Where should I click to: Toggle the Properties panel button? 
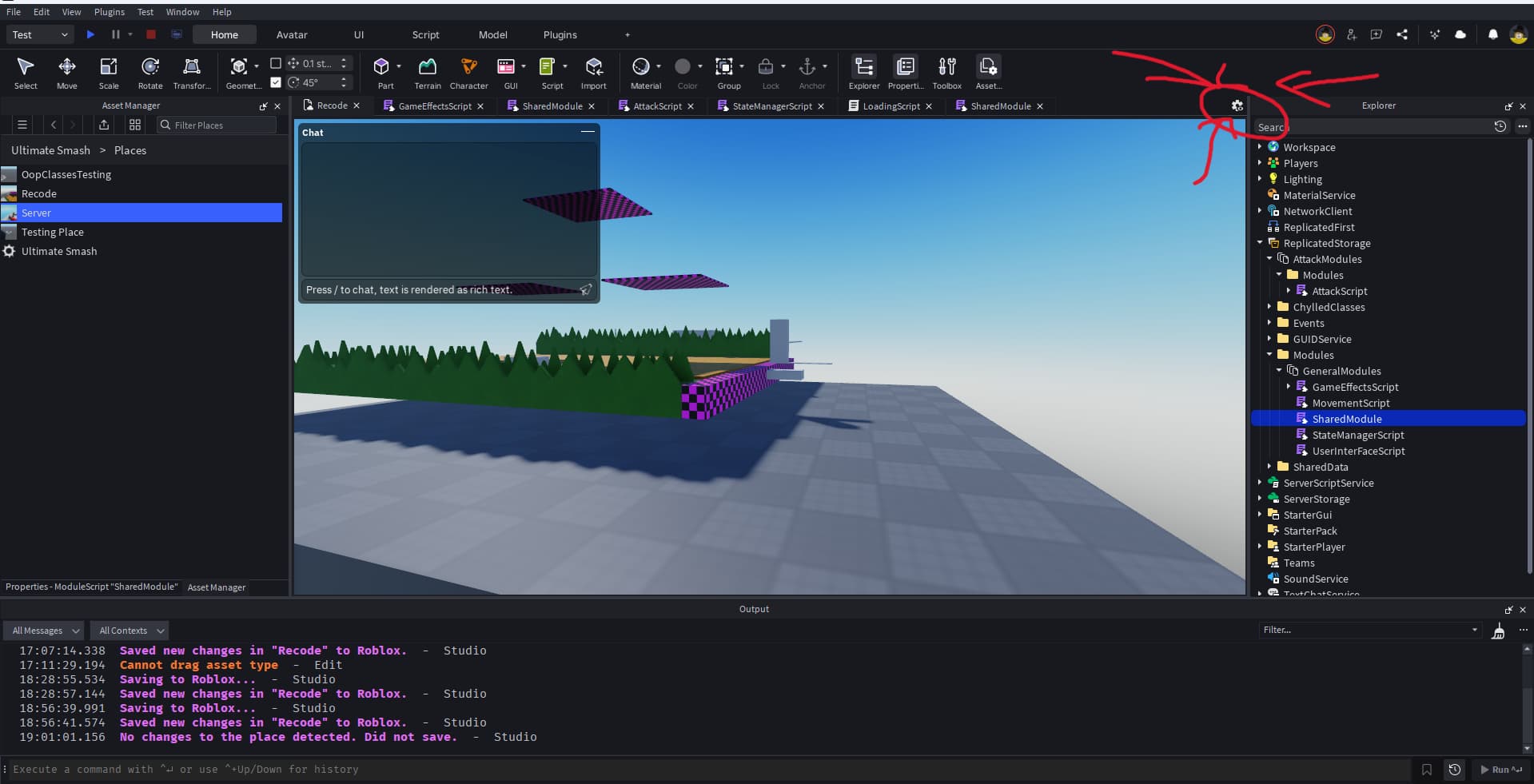(906, 73)
